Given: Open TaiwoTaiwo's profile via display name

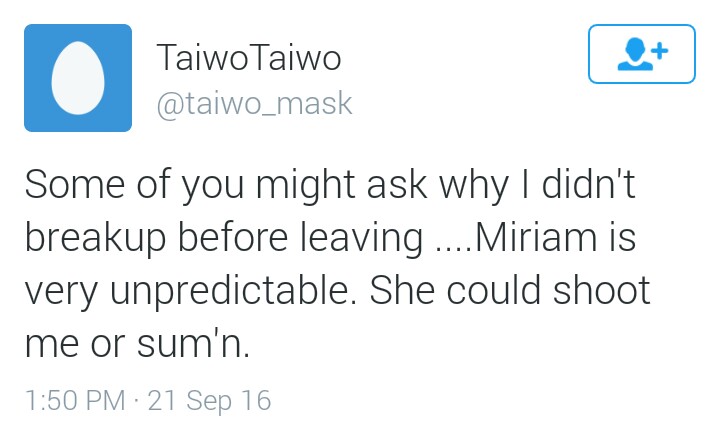Looking at the screenshot, I should pos(249,58).
